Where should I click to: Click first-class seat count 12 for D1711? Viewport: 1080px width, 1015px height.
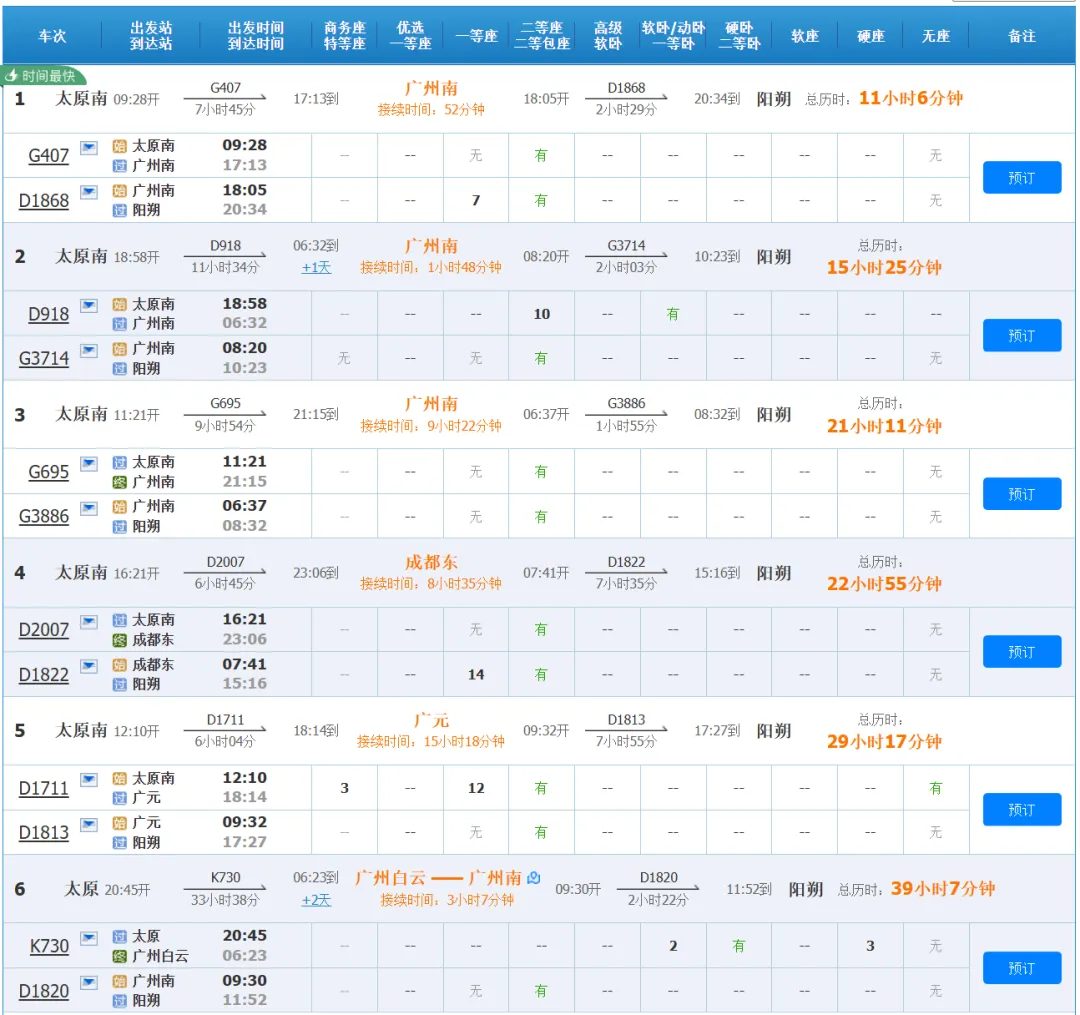476,788
